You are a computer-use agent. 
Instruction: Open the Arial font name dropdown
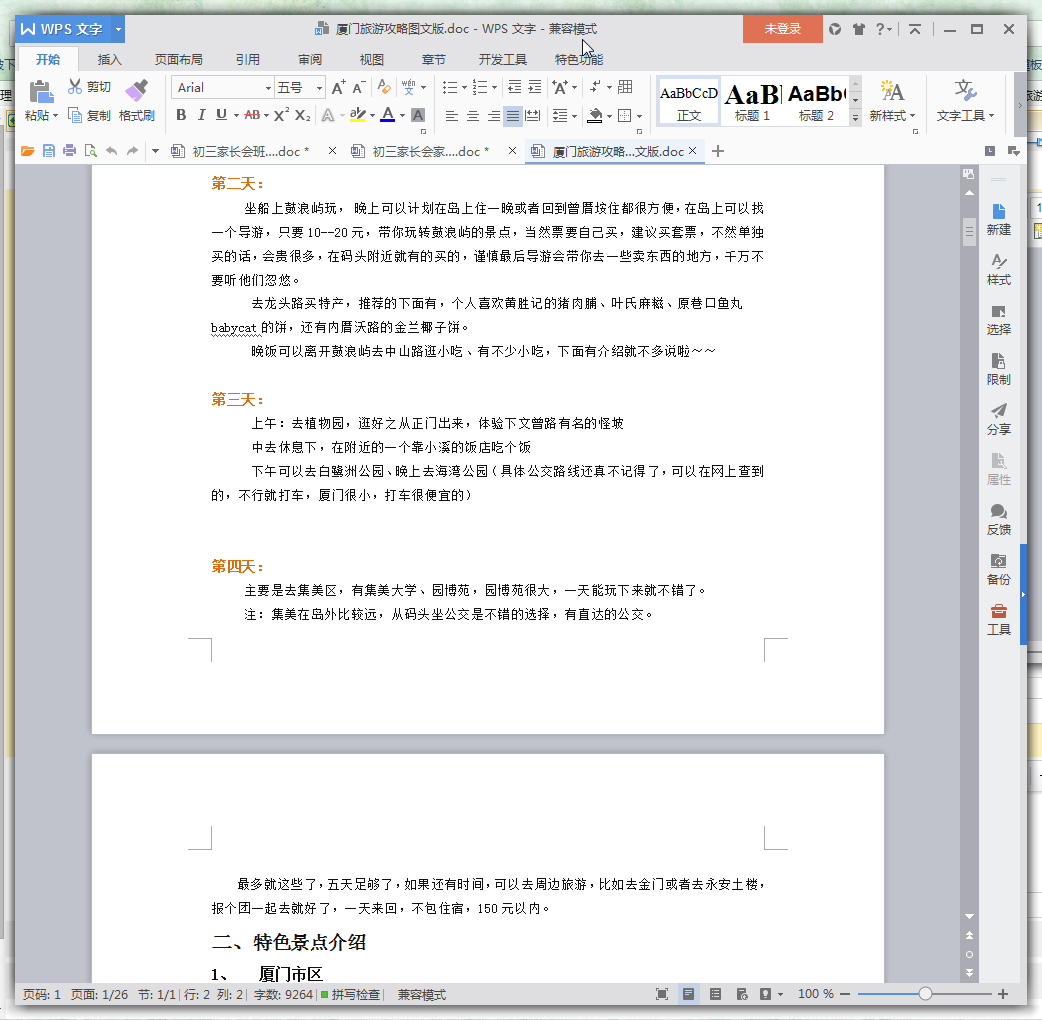point(268,88)
